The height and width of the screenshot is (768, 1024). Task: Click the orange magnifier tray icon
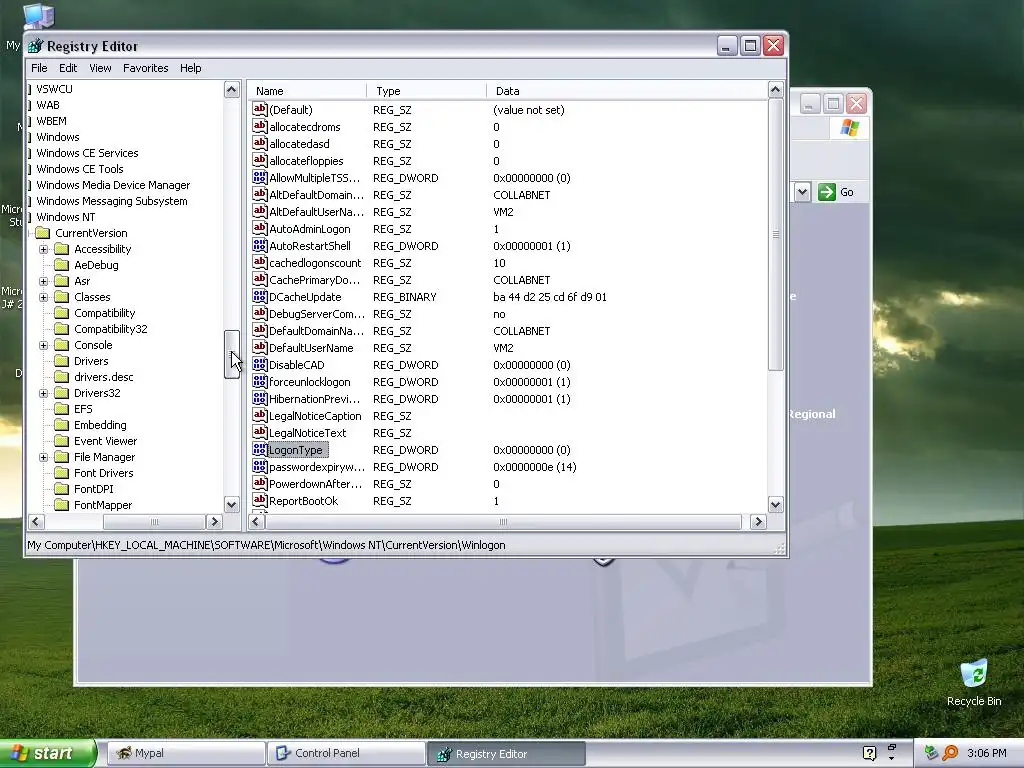point(950,753)
